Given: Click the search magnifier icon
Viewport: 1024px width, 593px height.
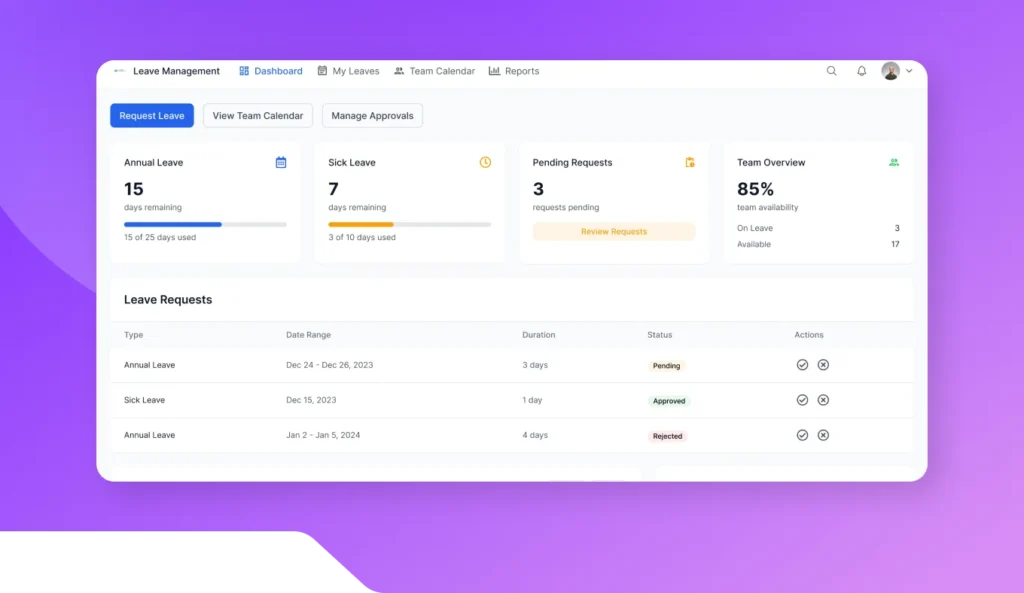Looking at the screenshot, I should click(x=831, y=71).
